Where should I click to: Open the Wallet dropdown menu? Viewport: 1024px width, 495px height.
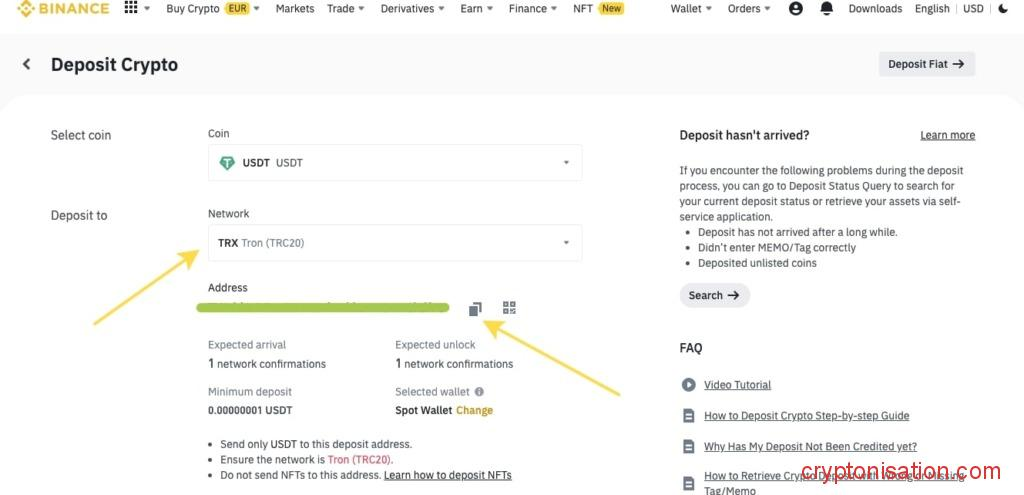click(x=690, y=9)
